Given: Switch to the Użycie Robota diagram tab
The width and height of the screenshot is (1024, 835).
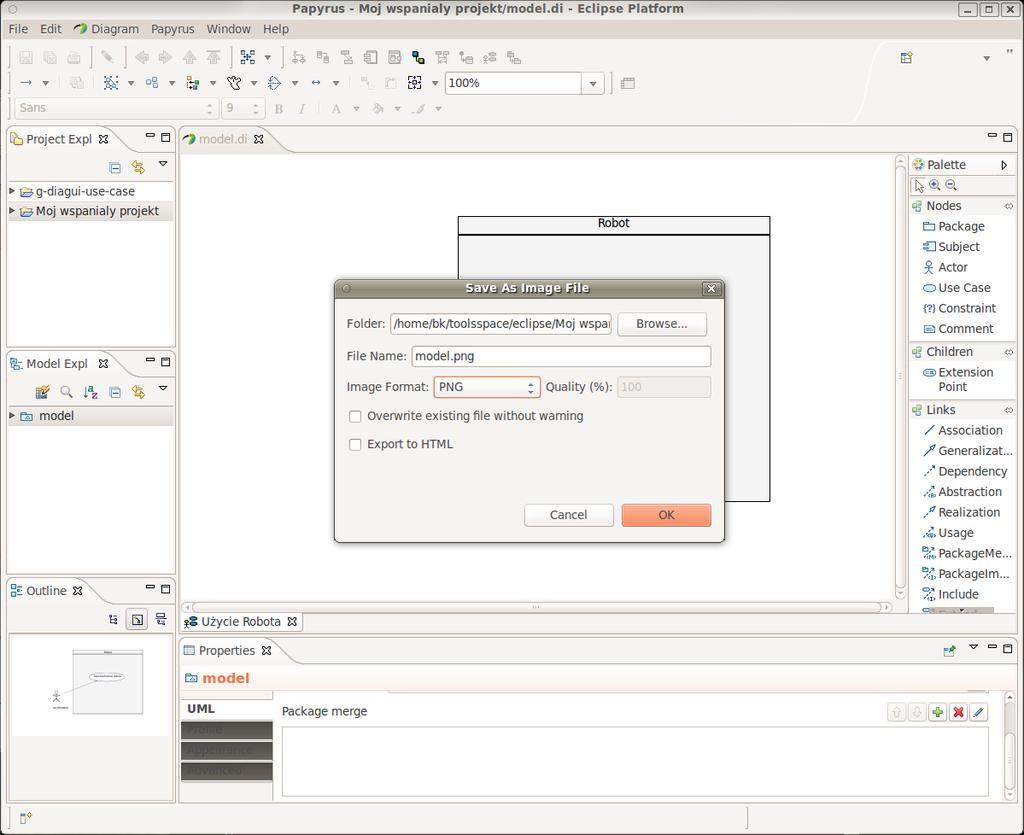Looking at the screenshot, I should coord(240,622).
